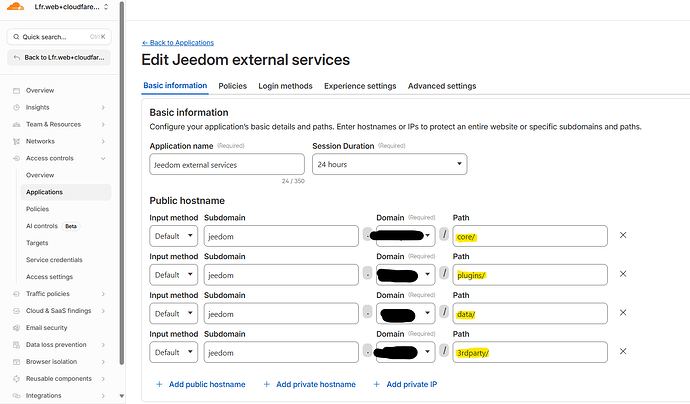Remove the core/ path hostname row
Screen dimensions: 690x404
point(623,235)
